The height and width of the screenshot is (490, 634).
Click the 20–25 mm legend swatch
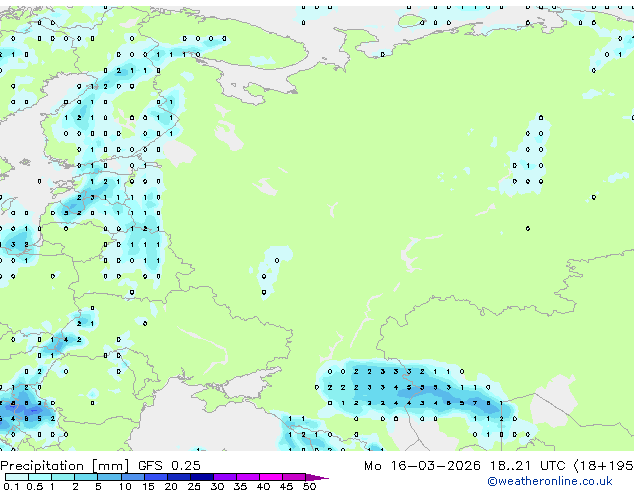click(x=179, y=477)
